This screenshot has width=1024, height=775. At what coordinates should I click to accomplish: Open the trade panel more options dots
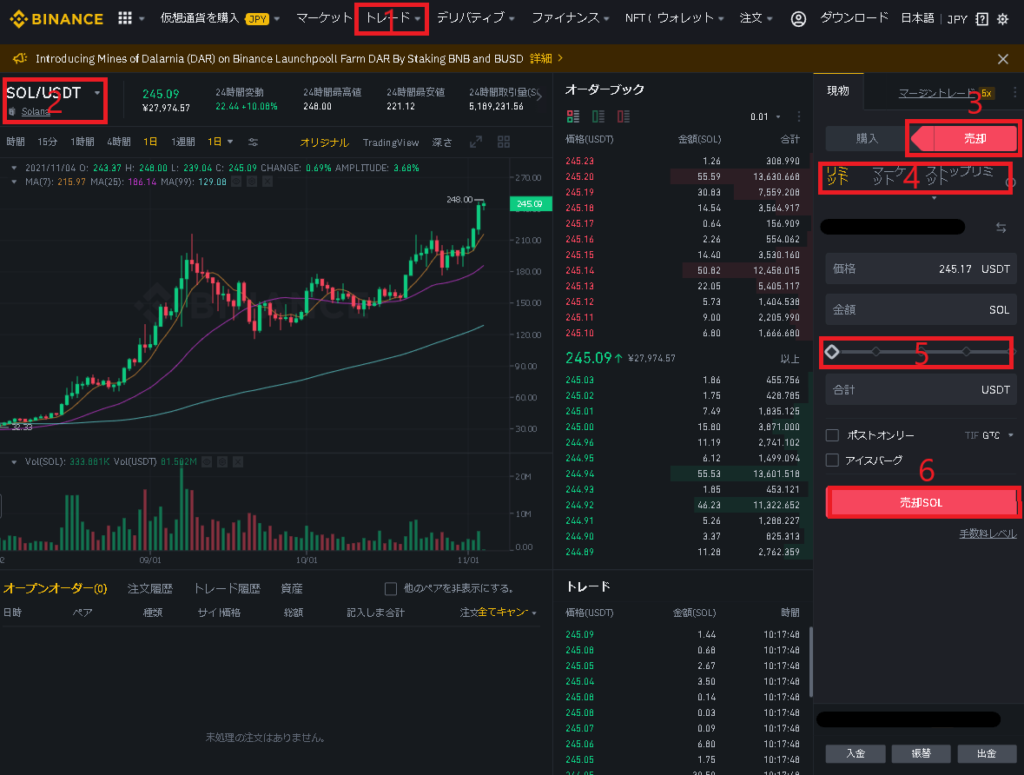[1015, 93]
